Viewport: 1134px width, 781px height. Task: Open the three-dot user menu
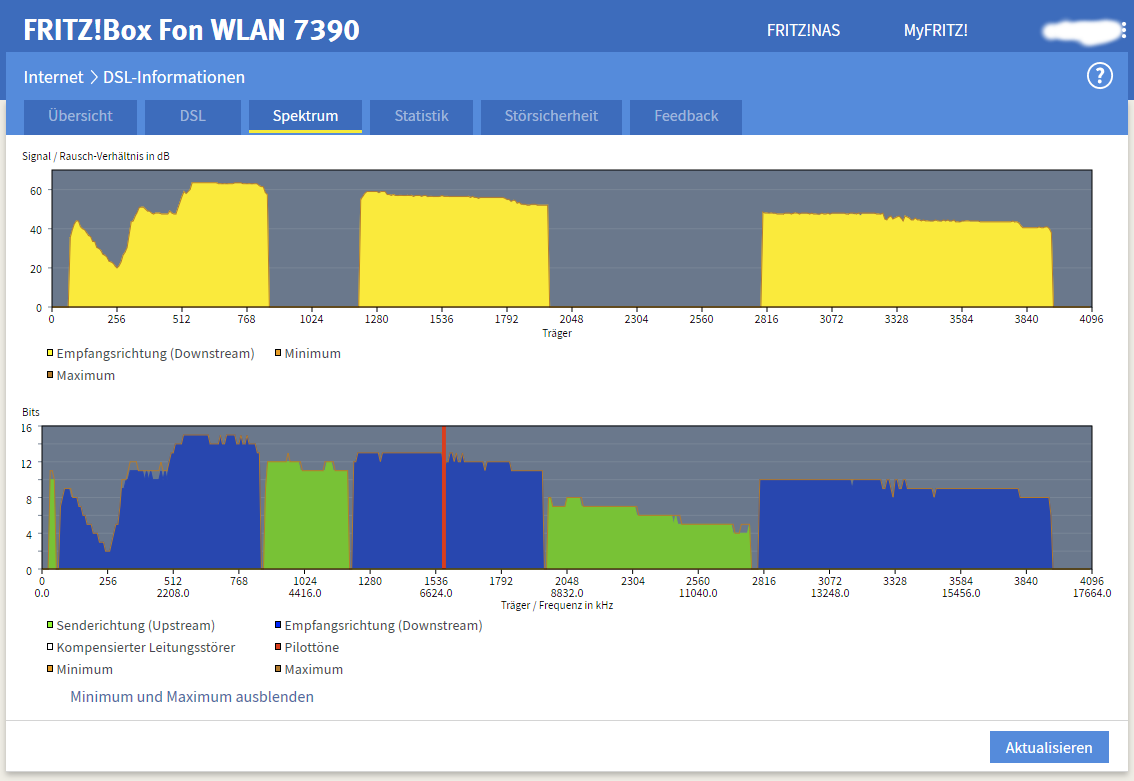coord(1123,31)
